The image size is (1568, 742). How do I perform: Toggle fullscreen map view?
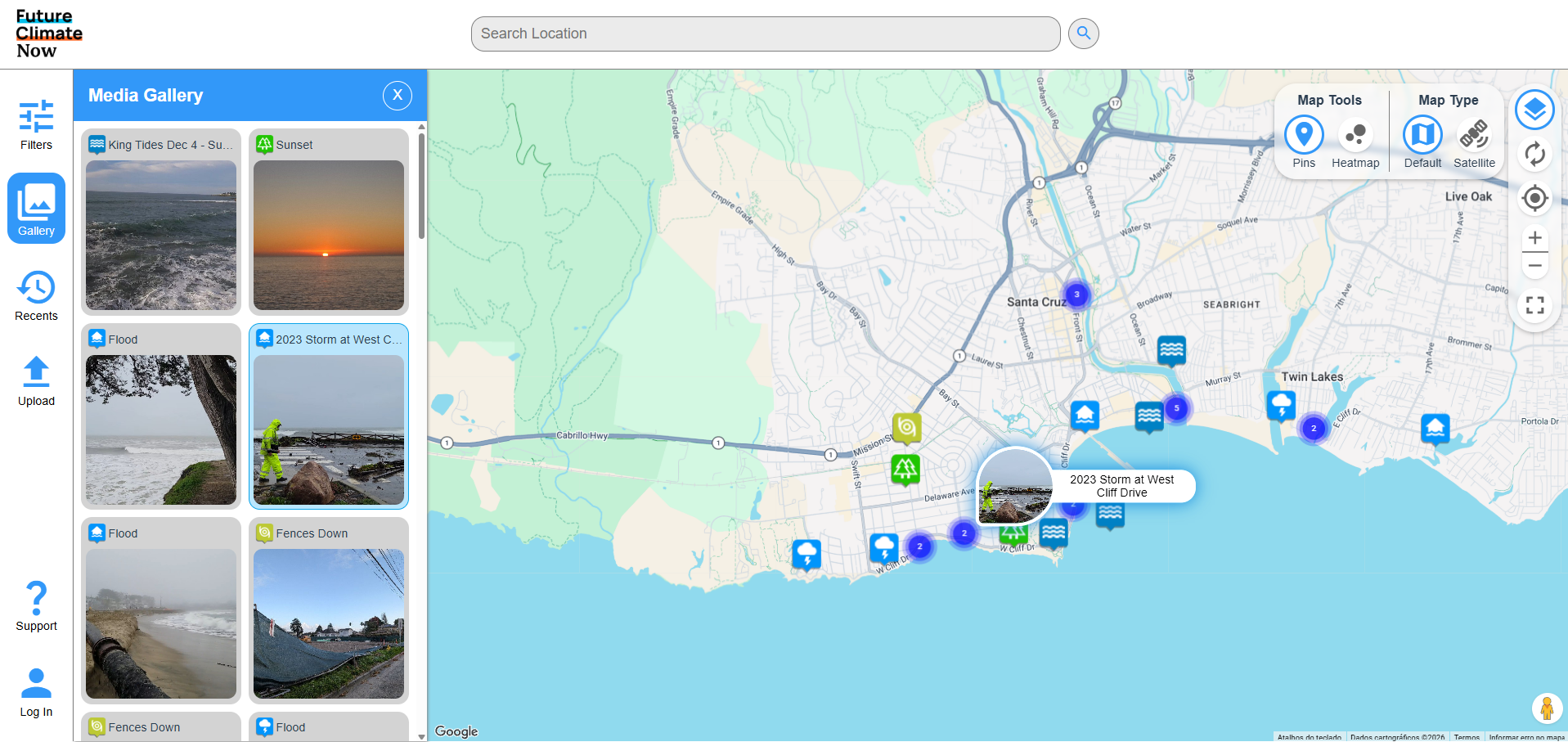click(1534, 305)
